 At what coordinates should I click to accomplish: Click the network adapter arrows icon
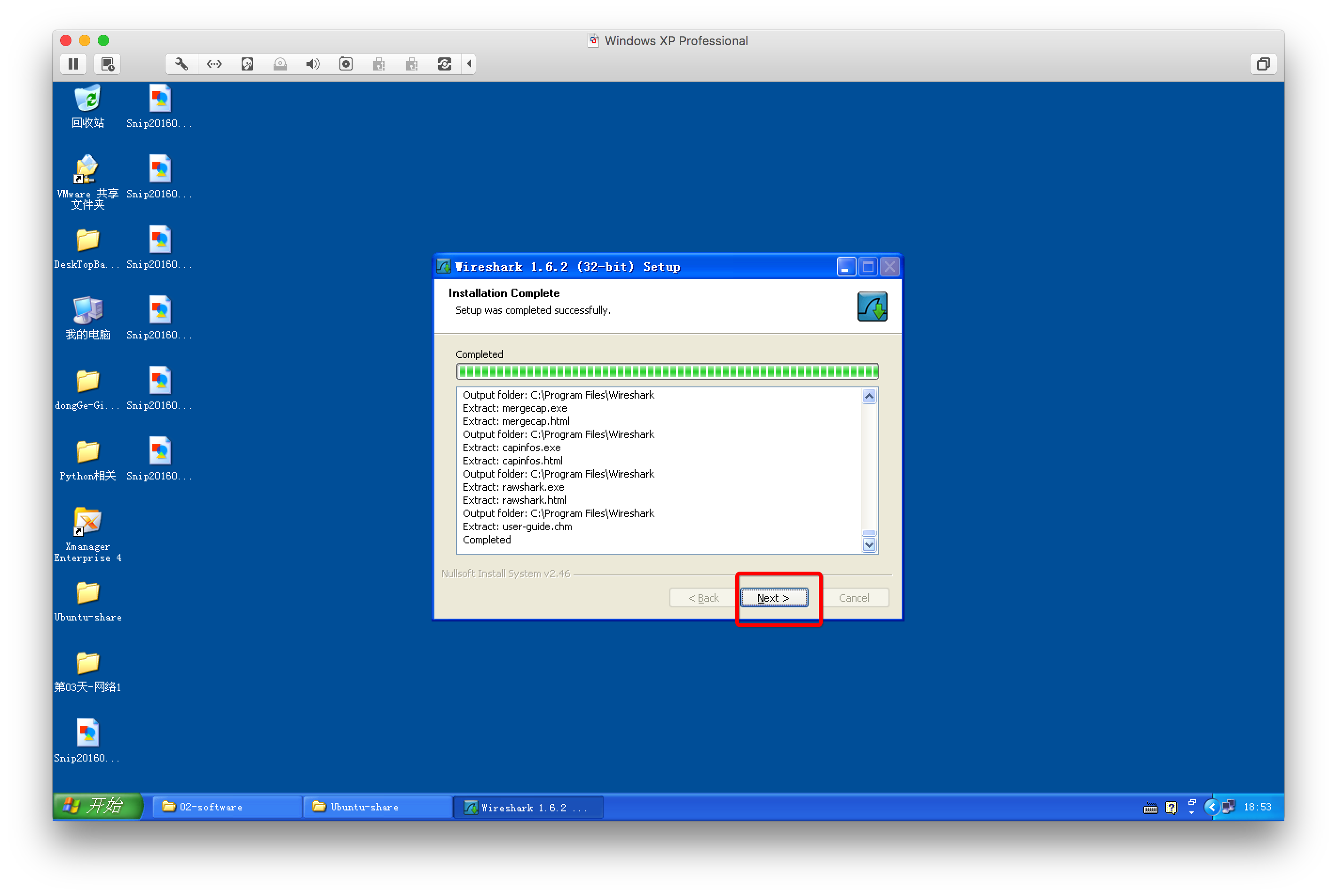point(214,64)
